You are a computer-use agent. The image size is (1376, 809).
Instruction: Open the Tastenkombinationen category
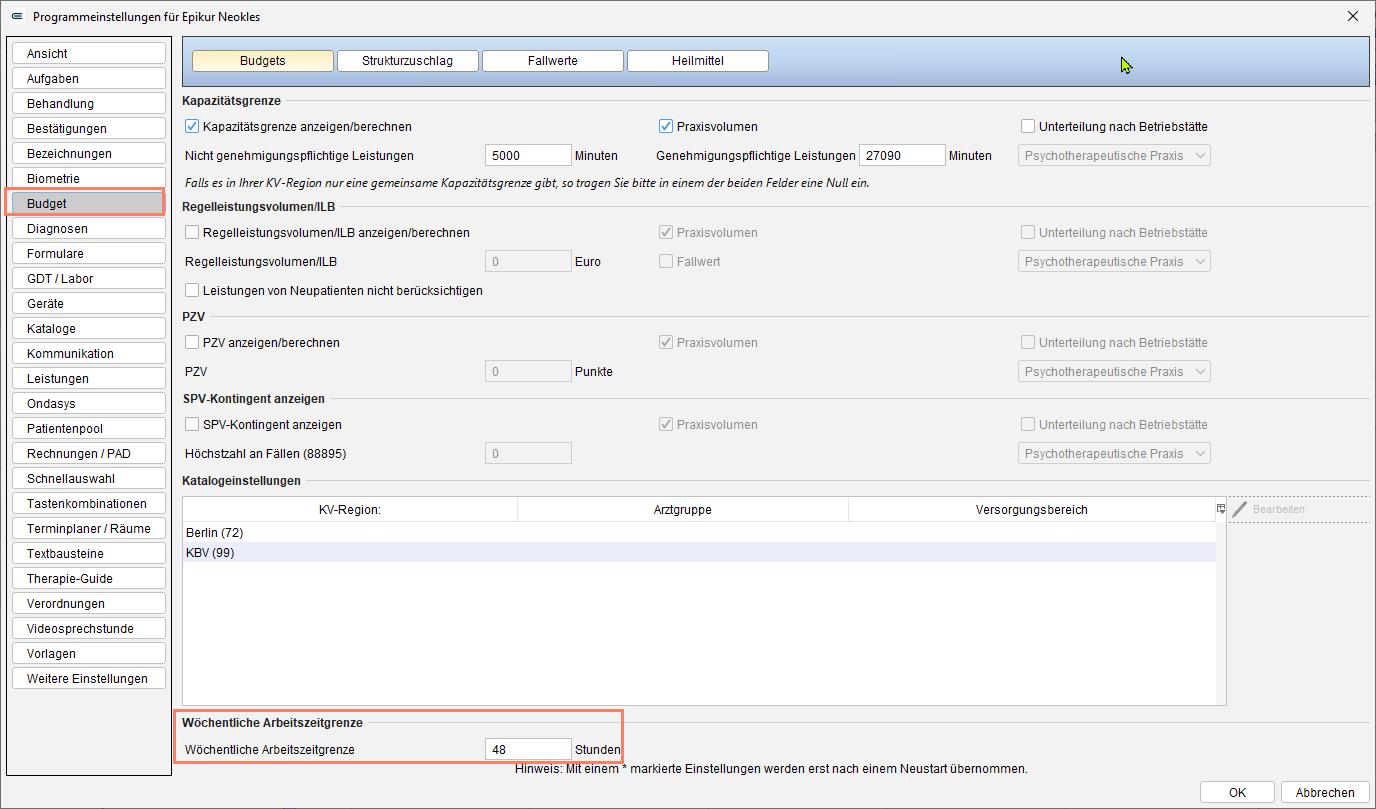pyautogui.click(x=89, y=504)
